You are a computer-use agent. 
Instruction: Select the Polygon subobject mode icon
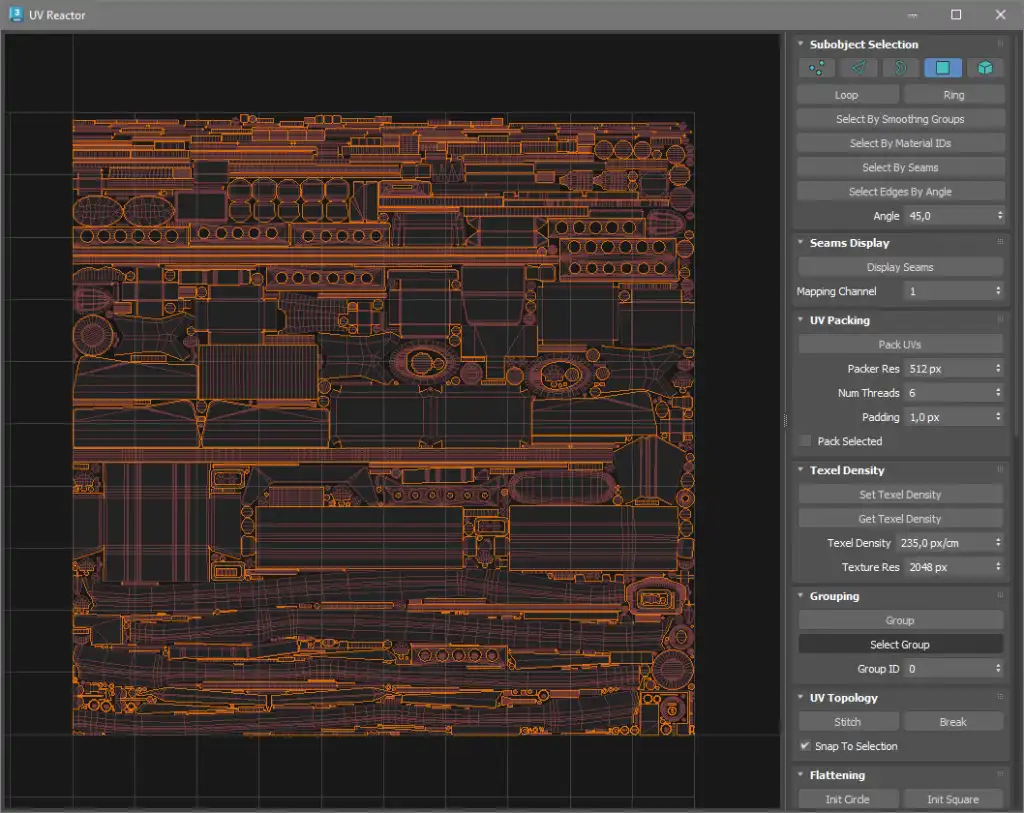(x=943, y=68)
